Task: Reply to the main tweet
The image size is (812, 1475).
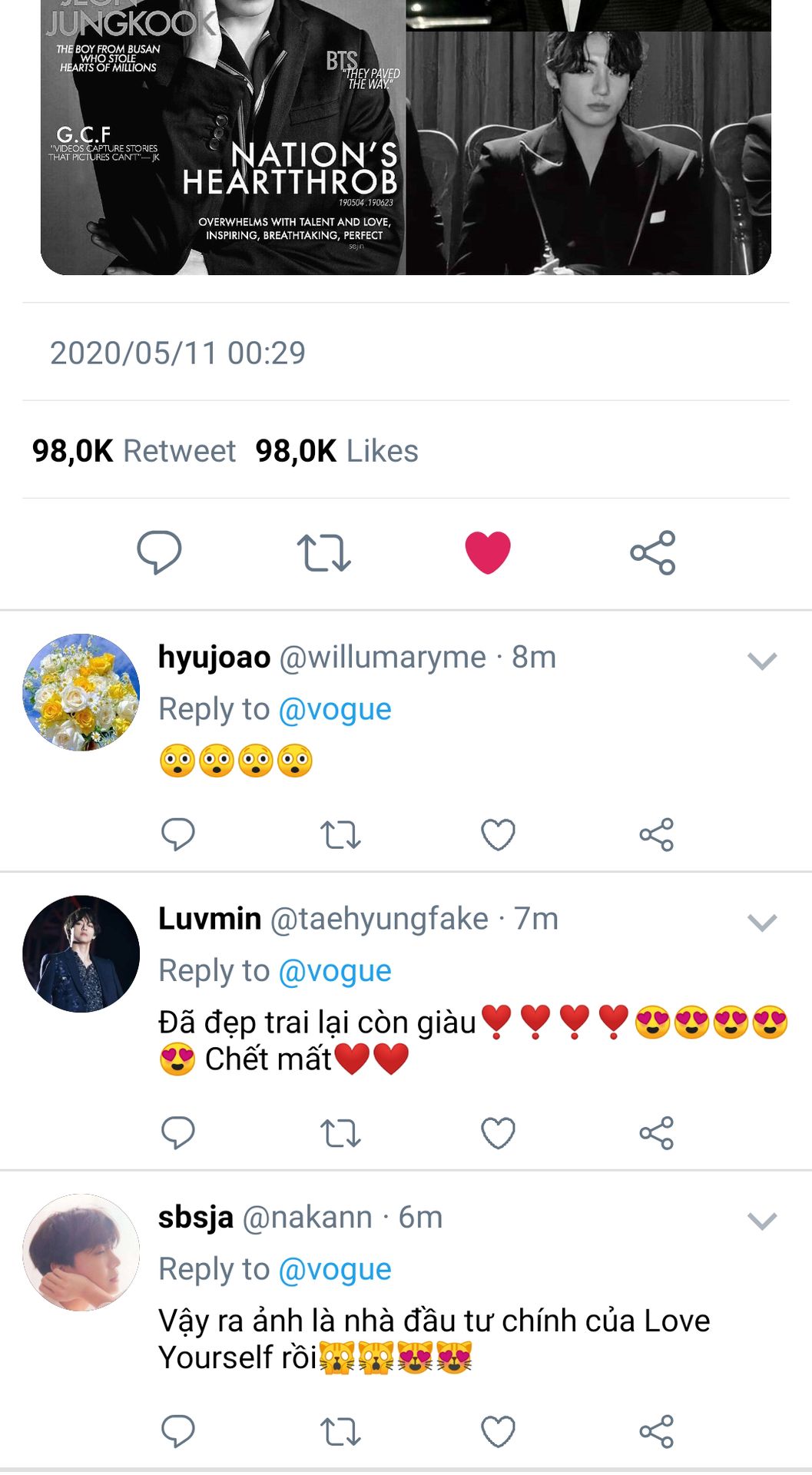Action: tap(159, 552)
